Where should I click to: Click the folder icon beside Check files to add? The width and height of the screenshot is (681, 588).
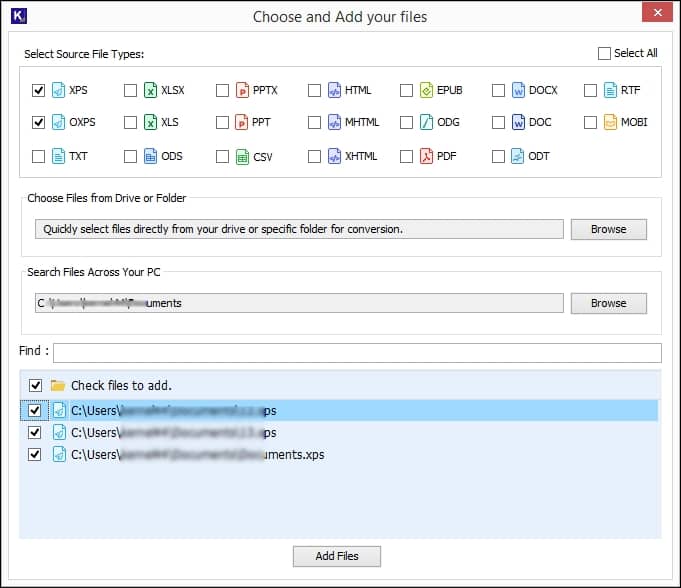pyautogui.click(x=58, y=385)
